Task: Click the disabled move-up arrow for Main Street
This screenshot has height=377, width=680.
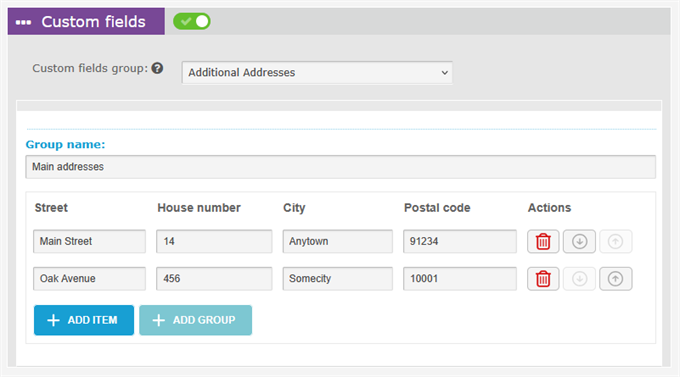Action: pyautogui.click(x=615, y=241)
